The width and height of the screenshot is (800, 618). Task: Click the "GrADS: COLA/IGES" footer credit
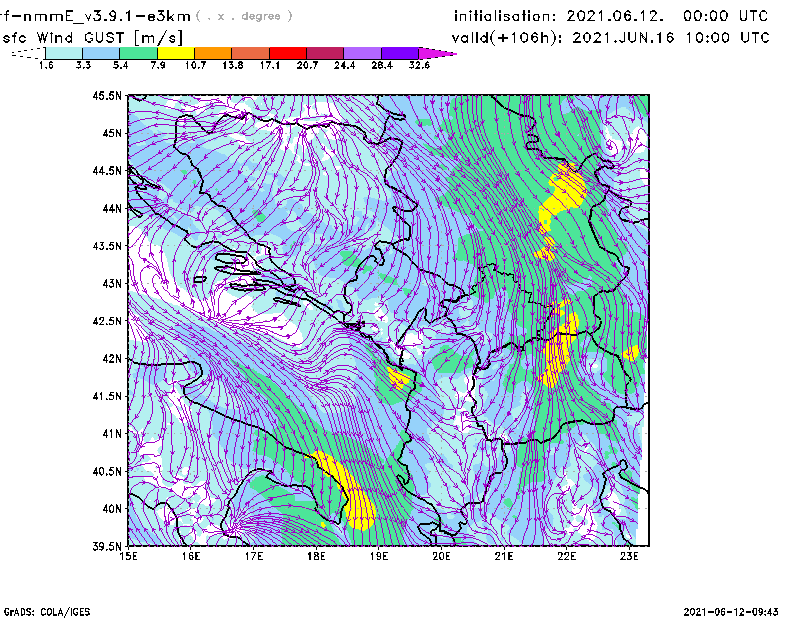tap(47, 612)
